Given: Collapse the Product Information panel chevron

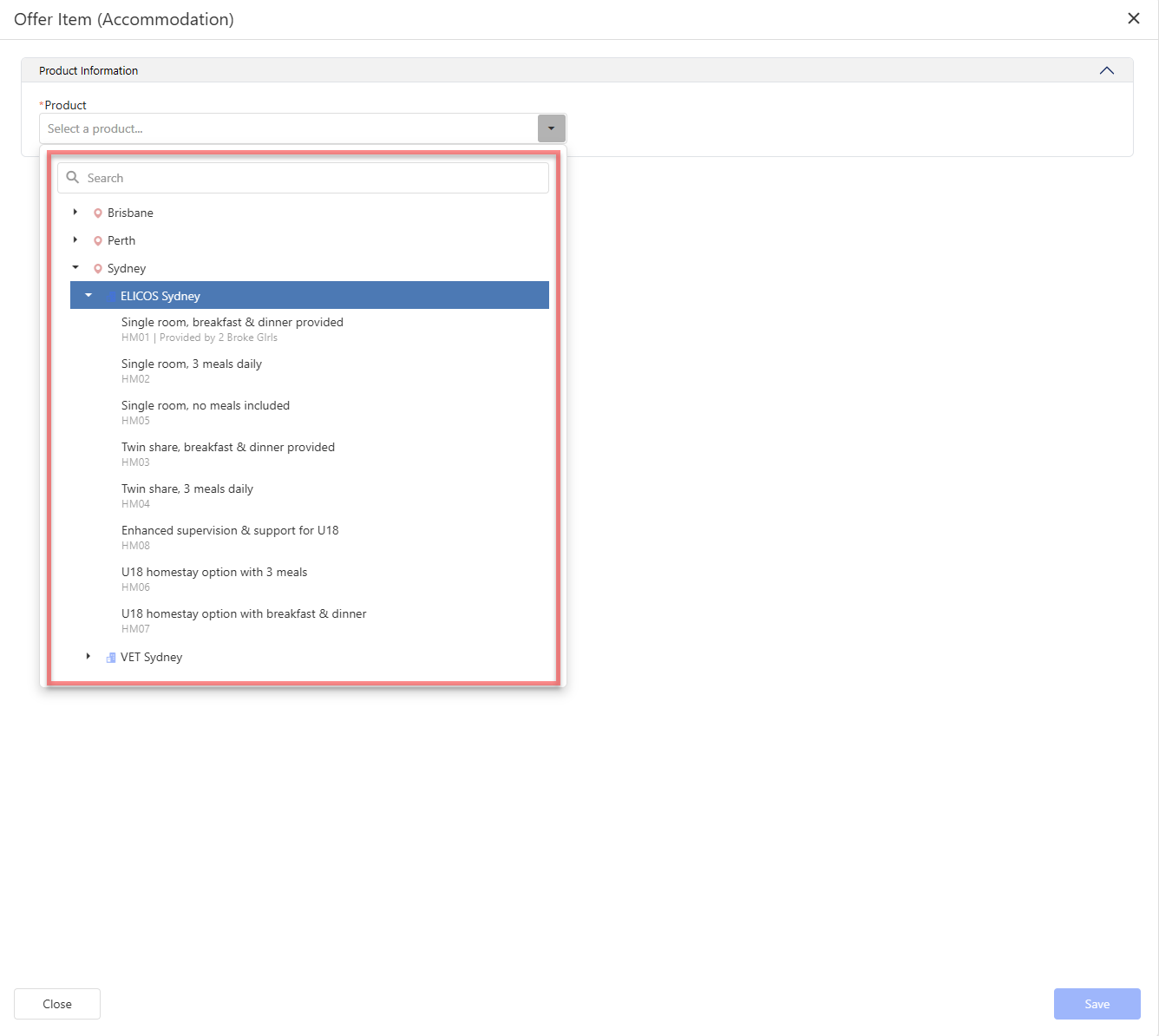Looking at the screenshot, I should pos(1106,71).
